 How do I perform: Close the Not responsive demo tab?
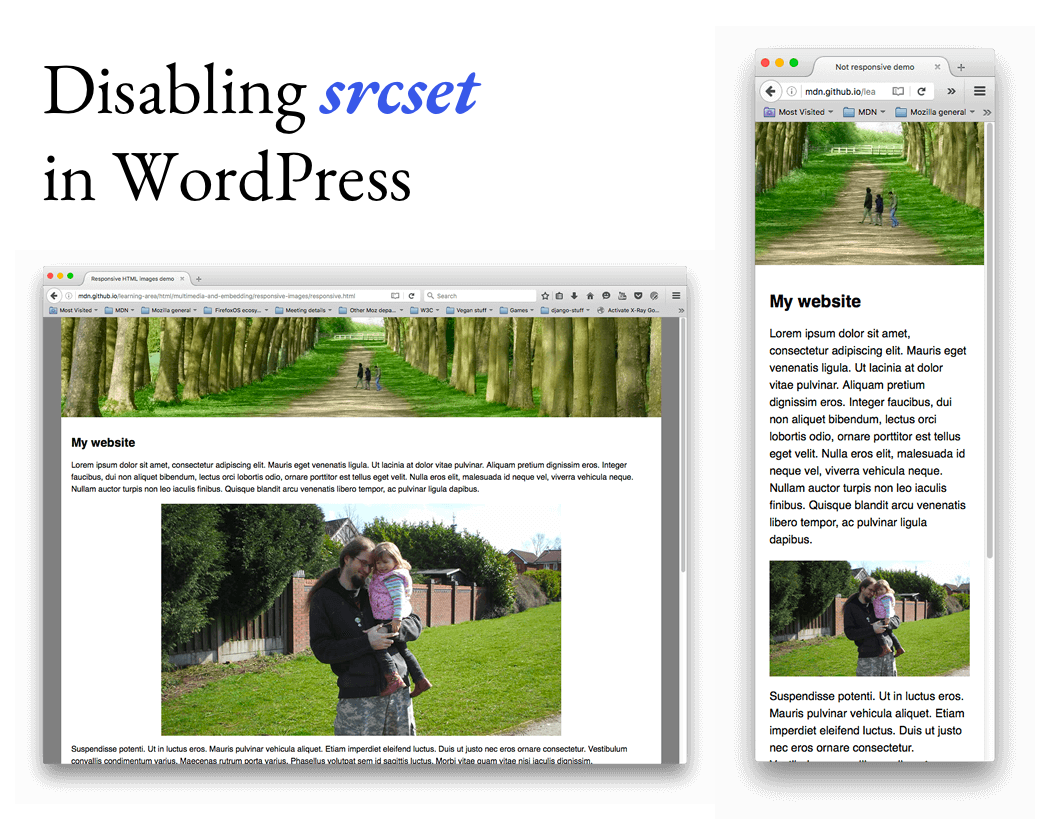[937, 67]
